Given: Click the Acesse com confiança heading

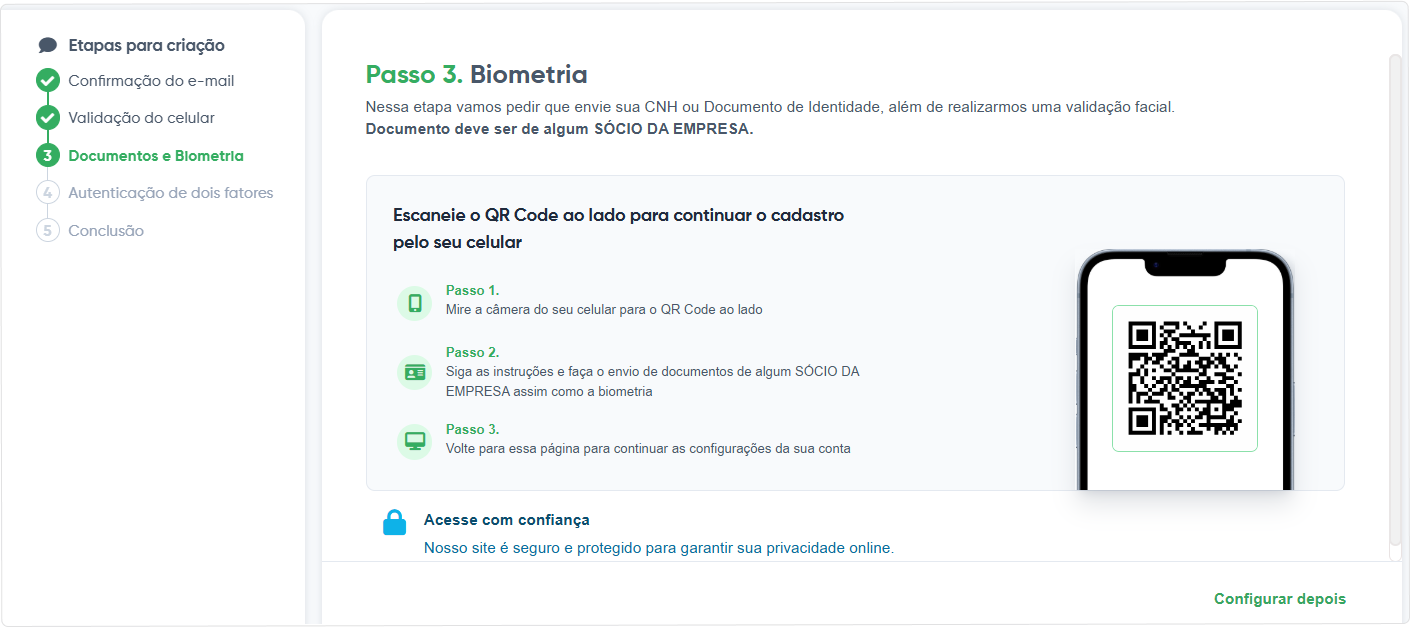Looking at the screenshot, I should click(x=507, y=520).
